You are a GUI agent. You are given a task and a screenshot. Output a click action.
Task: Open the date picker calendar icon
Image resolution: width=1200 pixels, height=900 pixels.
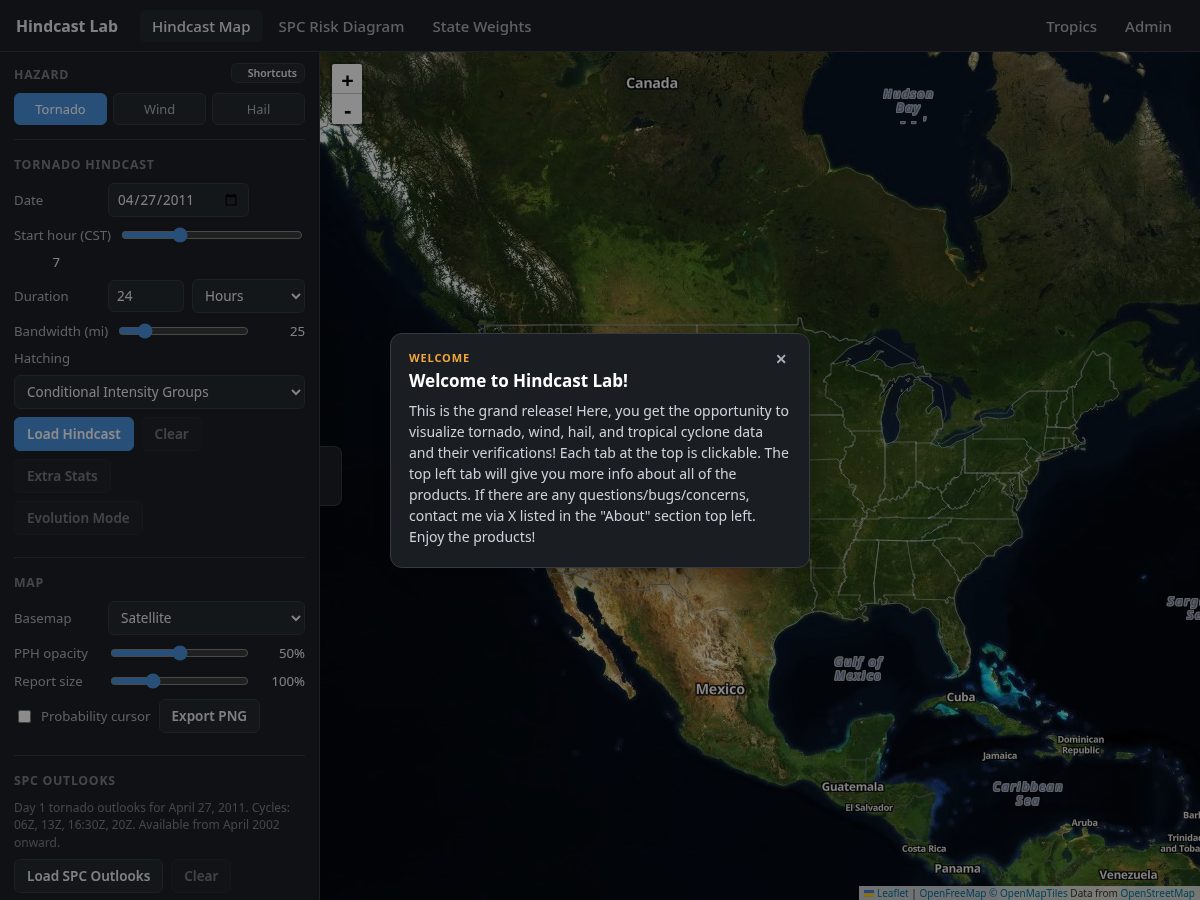(x=232, y=200)
